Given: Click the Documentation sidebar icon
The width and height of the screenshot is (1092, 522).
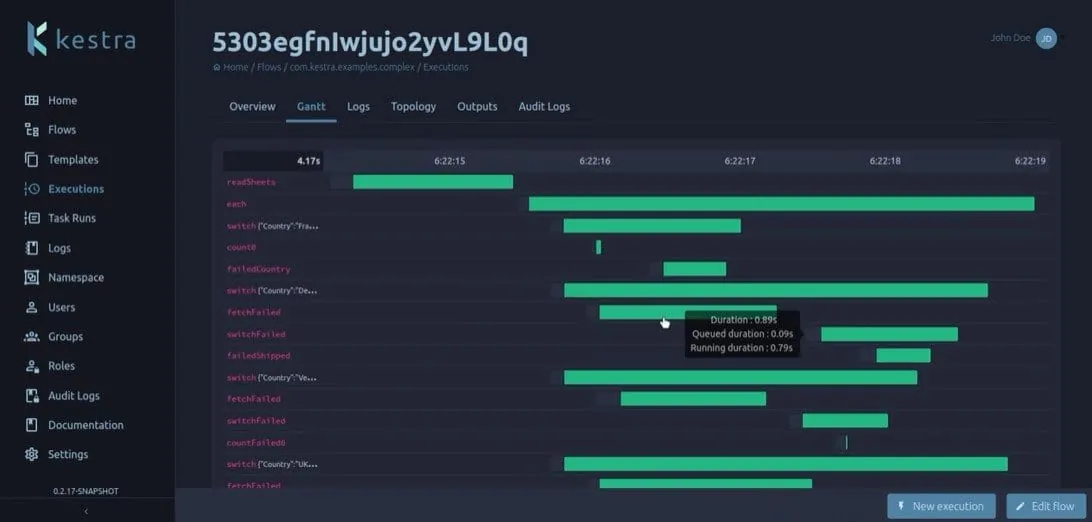Looking at the screenshot, I should pos(31,425).
